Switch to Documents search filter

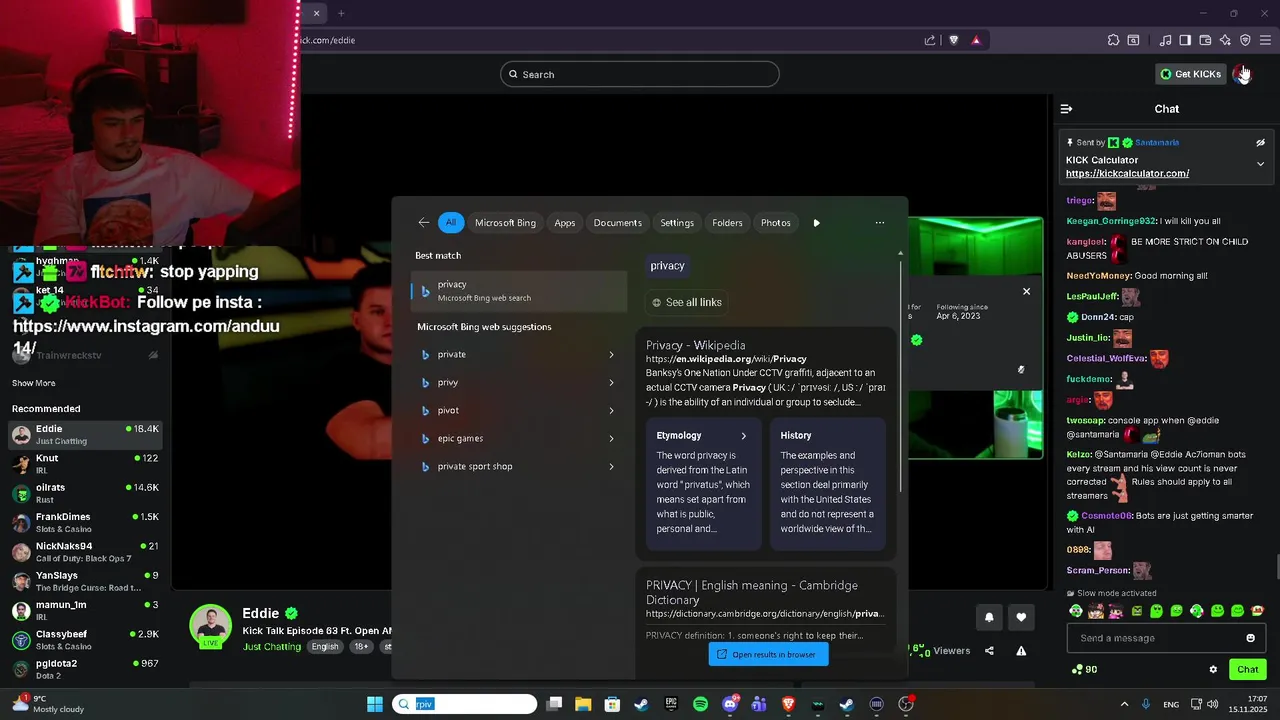pyautogui.click(x=618, y=223)
